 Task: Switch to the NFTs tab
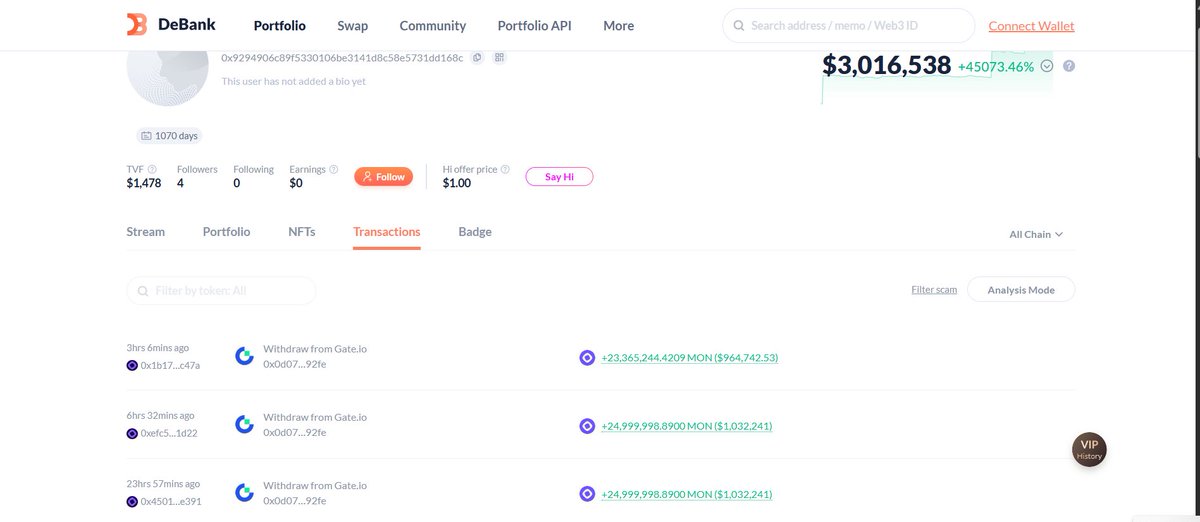[302, 231]
